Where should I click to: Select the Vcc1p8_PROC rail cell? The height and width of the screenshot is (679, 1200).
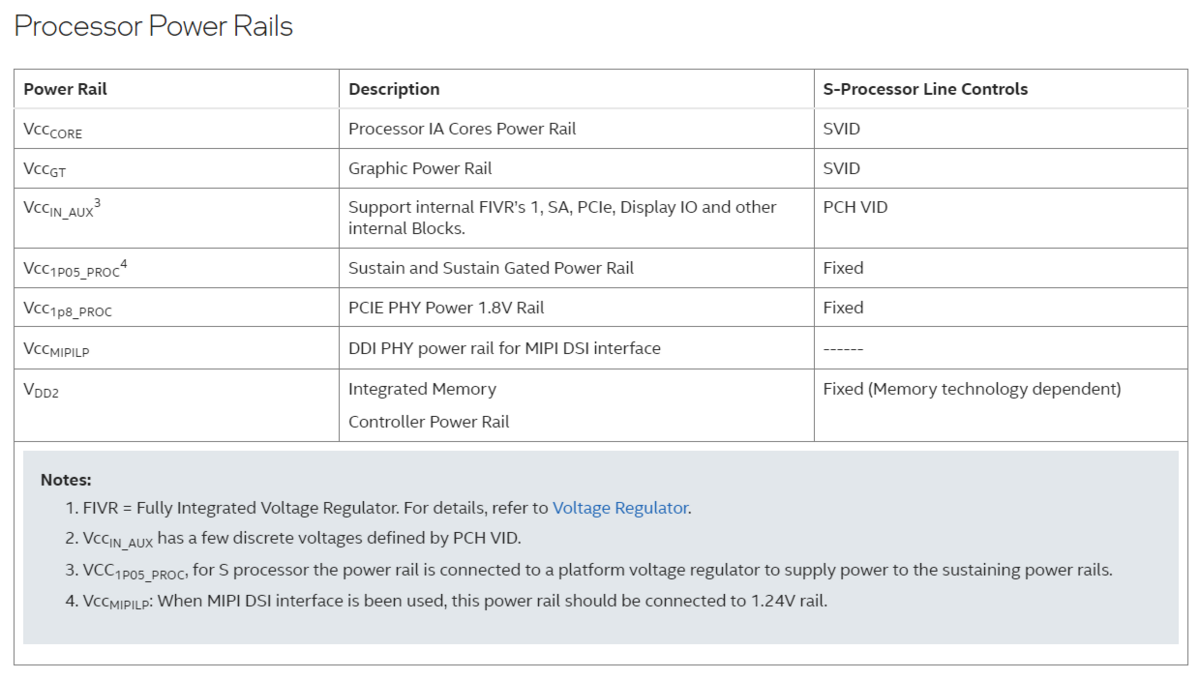(x=68, y=309)
